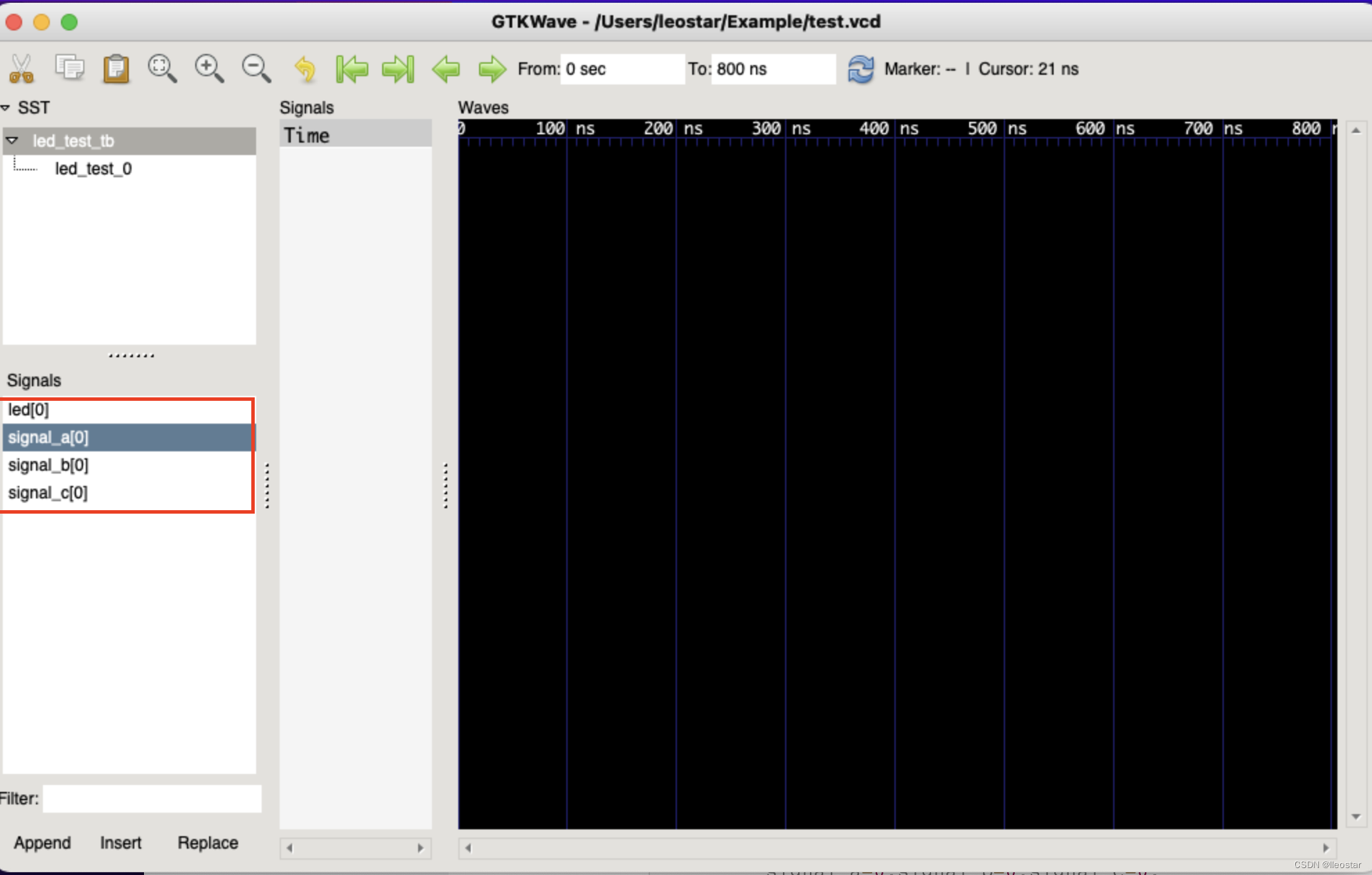1372x875 pixels.
Task: Click the Find Previous Edge left arrow
Action: (x=446, y=69)
